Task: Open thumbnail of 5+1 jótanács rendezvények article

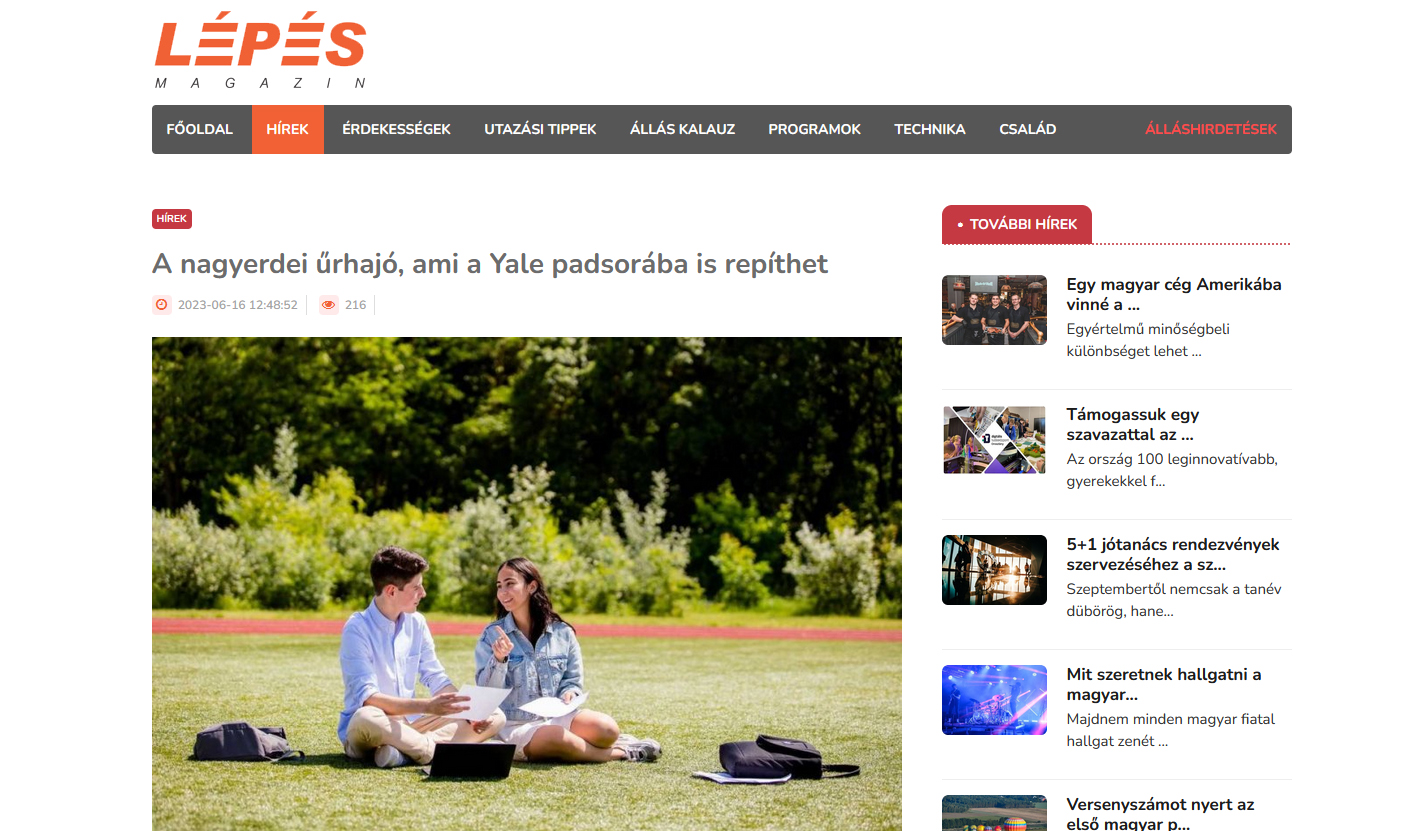Action: 994,570
